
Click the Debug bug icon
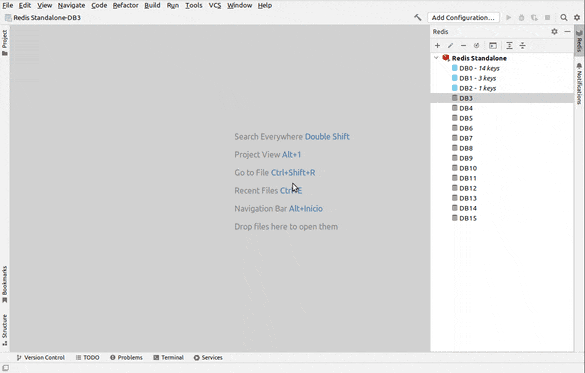(x=522, y=18)
